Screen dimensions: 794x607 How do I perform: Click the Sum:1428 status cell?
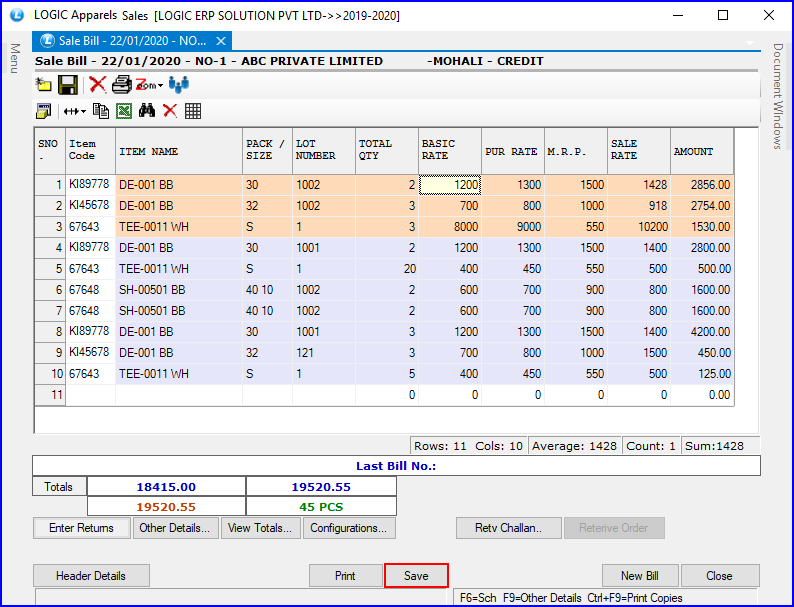point(720,446)
